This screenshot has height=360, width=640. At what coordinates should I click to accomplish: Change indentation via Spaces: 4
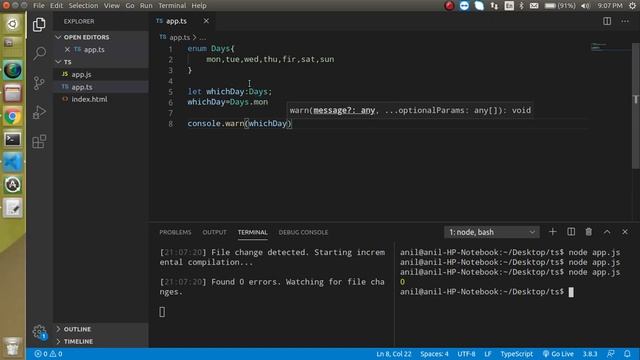pos(434,354)
